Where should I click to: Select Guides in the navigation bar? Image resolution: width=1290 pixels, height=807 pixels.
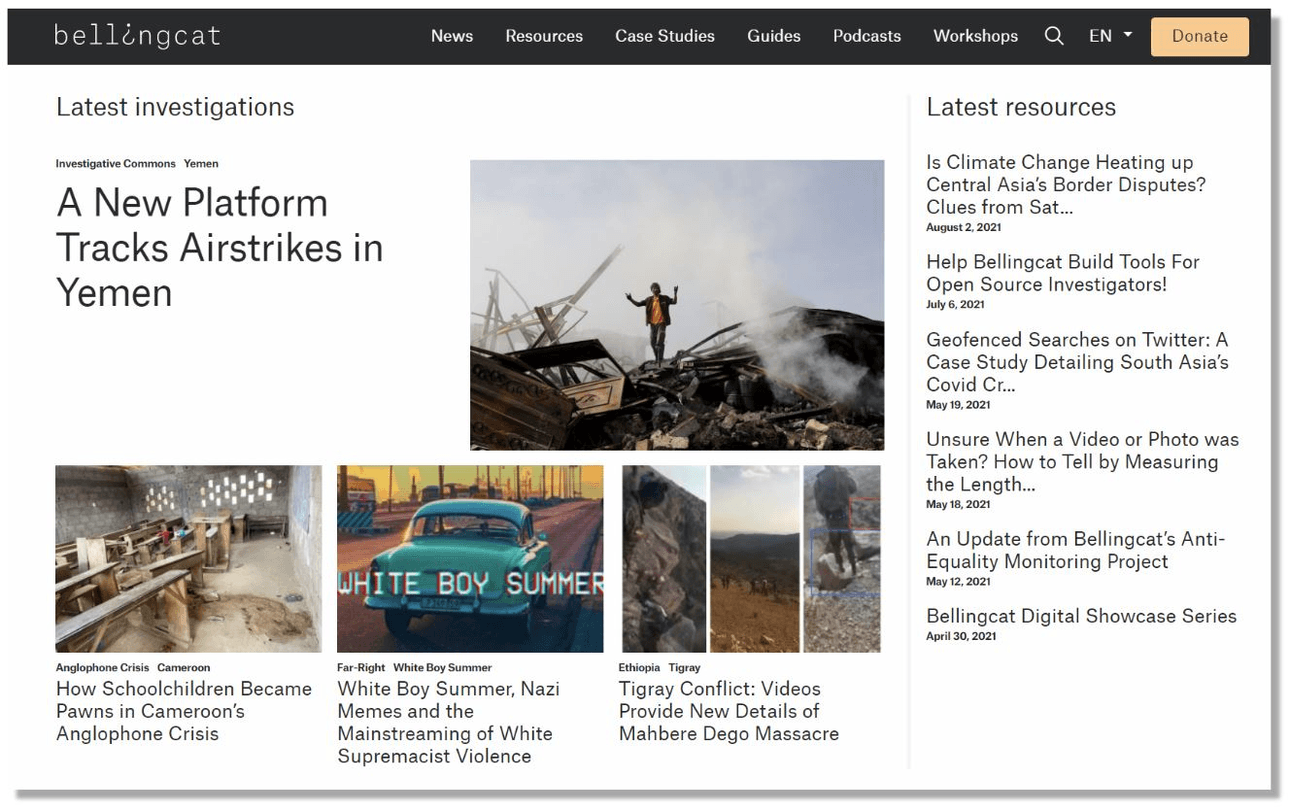pos(773,36)
